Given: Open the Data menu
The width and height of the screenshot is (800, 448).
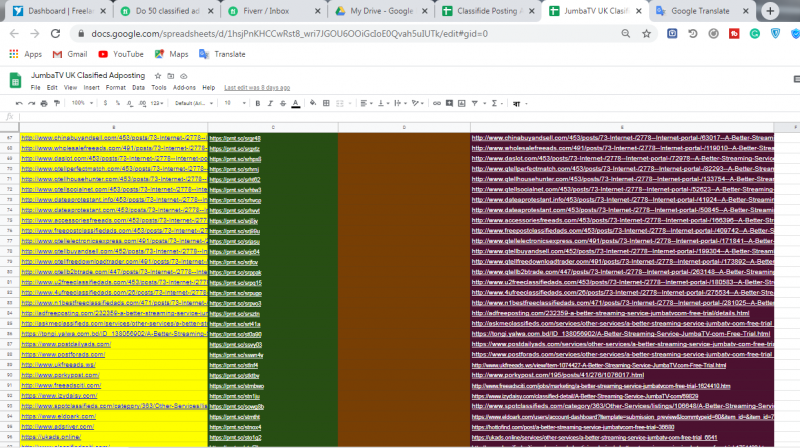Looking at the screenshot, I should [138, 88].
